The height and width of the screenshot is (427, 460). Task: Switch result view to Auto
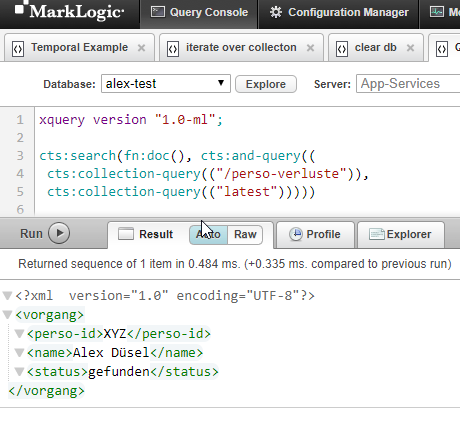click(x=208, y=235)
